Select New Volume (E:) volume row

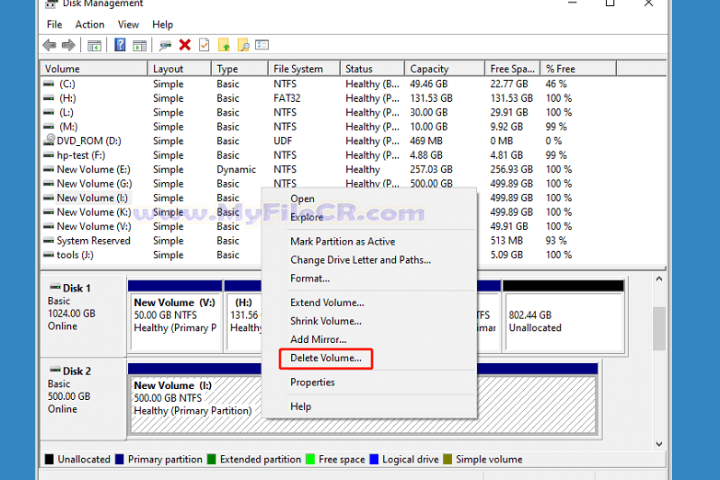coord(354,169)
